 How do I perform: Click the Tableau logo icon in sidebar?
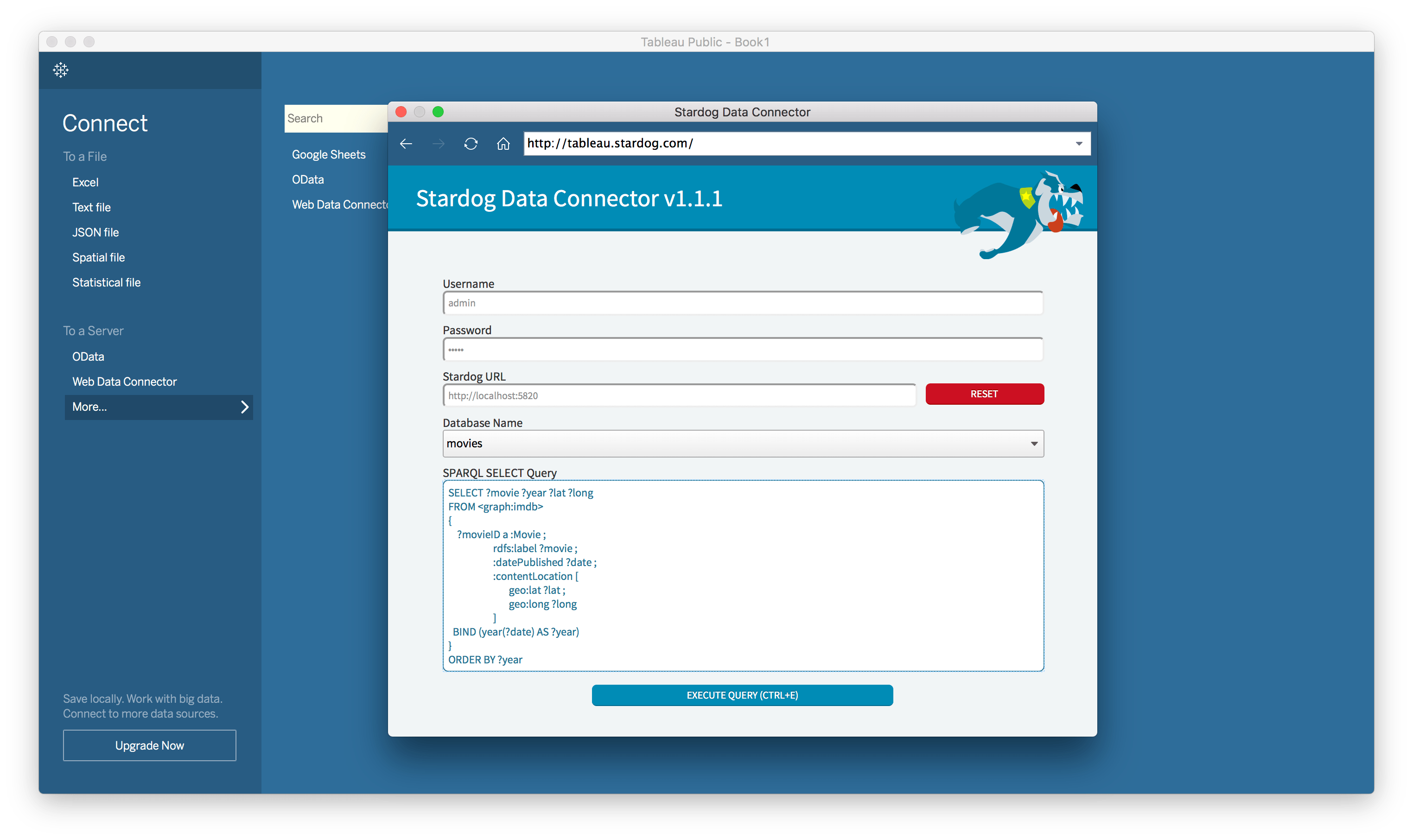click(61, 70)
